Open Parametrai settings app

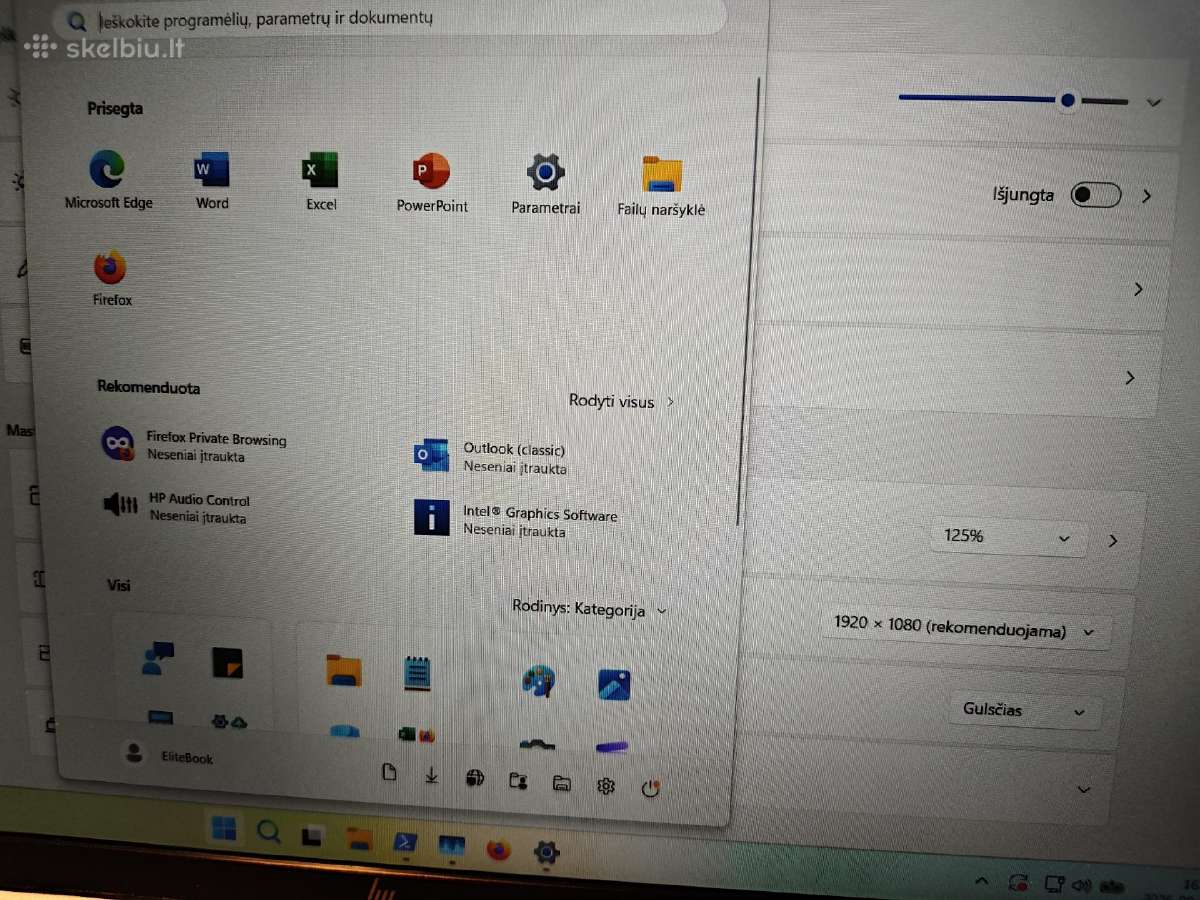tap(546, 184)
